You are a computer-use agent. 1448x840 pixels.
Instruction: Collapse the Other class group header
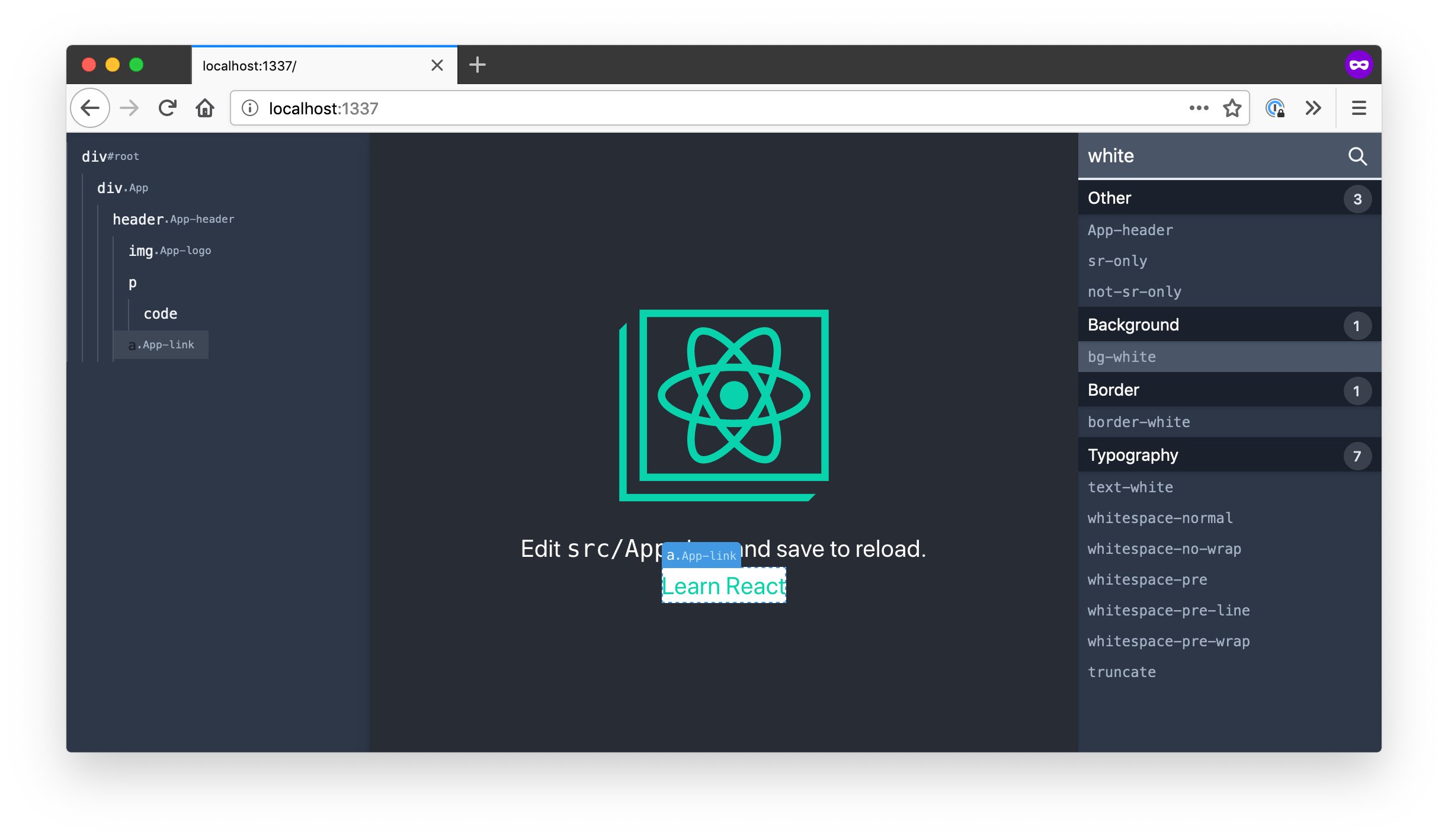(1229, 198)
